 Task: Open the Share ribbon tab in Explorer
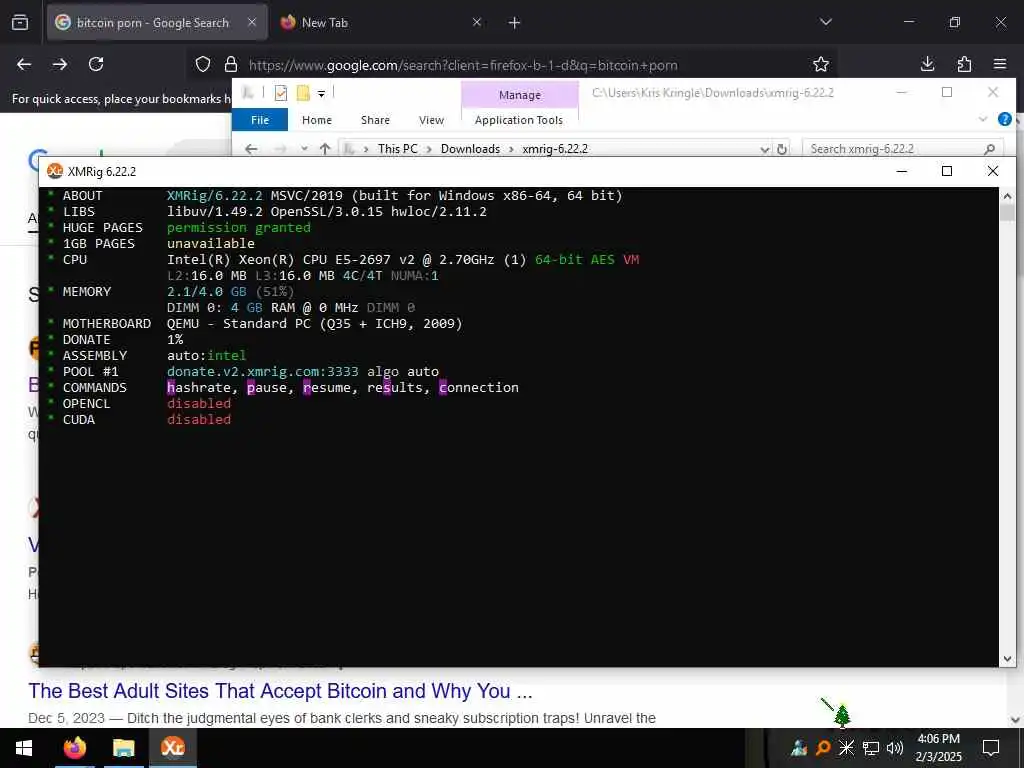(x=375, y=120)
